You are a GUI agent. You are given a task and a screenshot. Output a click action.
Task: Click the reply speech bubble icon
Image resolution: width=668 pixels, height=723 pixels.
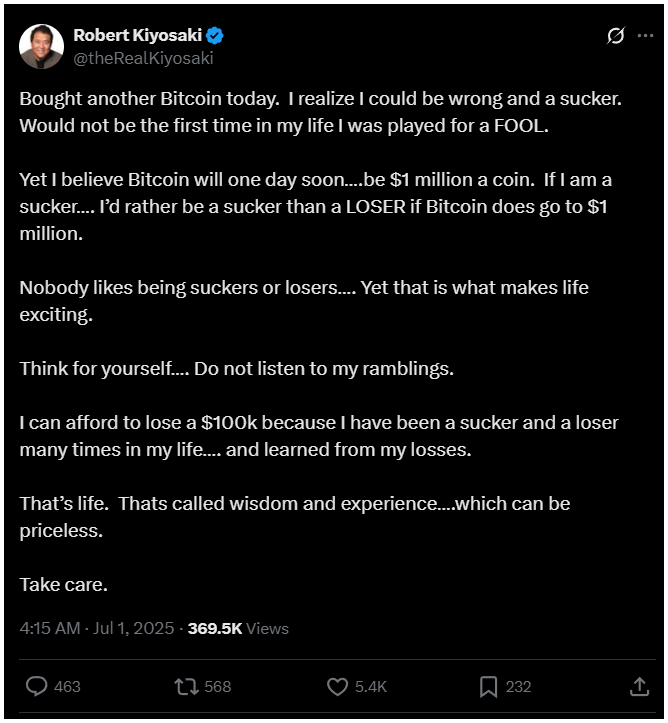tap(36, 686)
